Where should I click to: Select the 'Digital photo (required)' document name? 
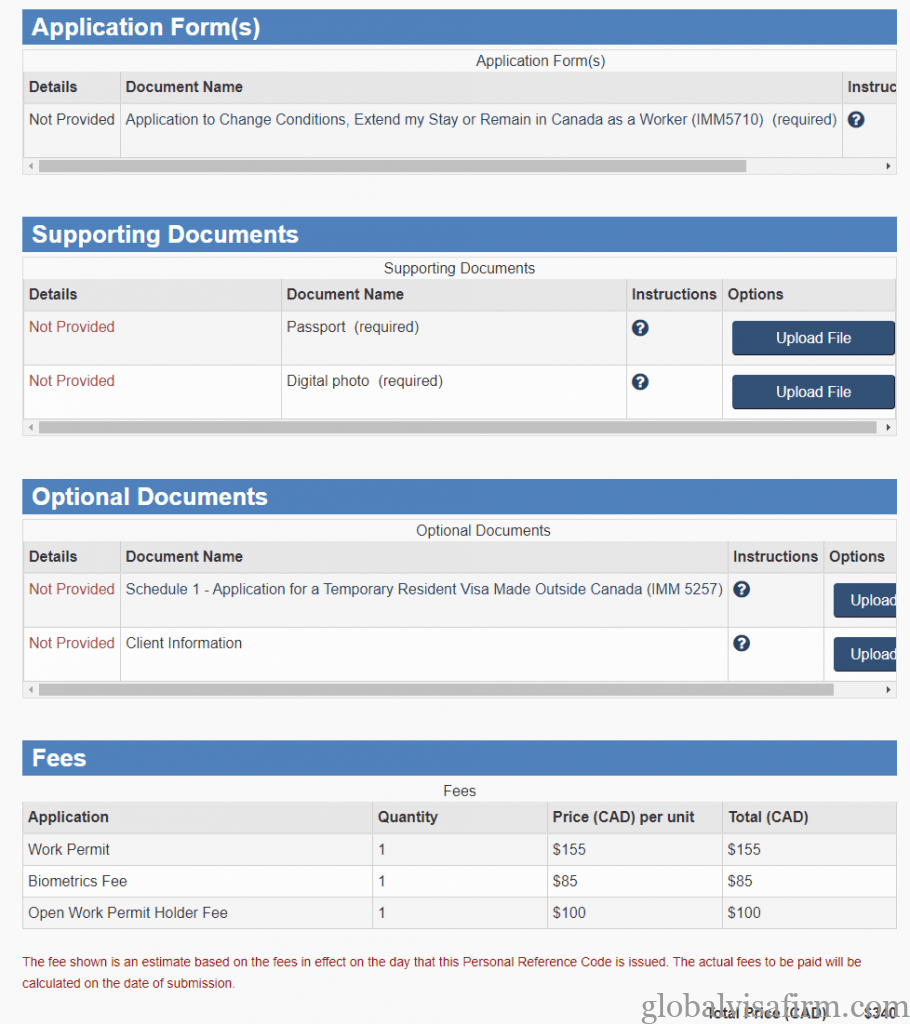tap(365, 381)
